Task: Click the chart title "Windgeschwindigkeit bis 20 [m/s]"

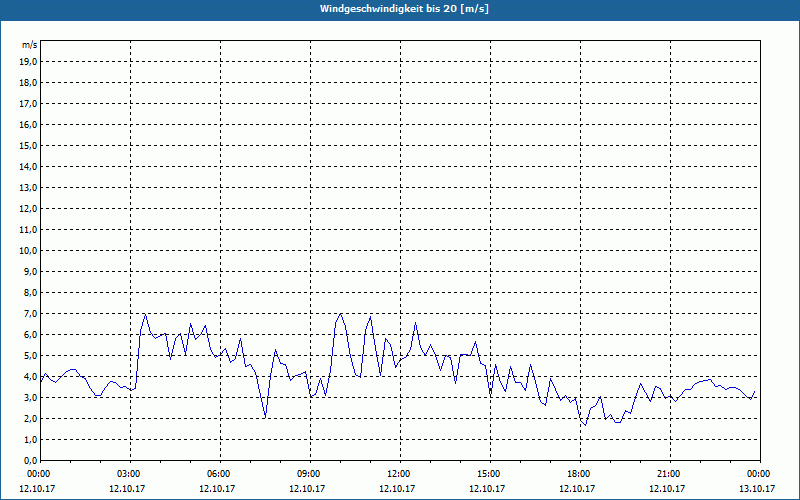Action: [404, 9]
